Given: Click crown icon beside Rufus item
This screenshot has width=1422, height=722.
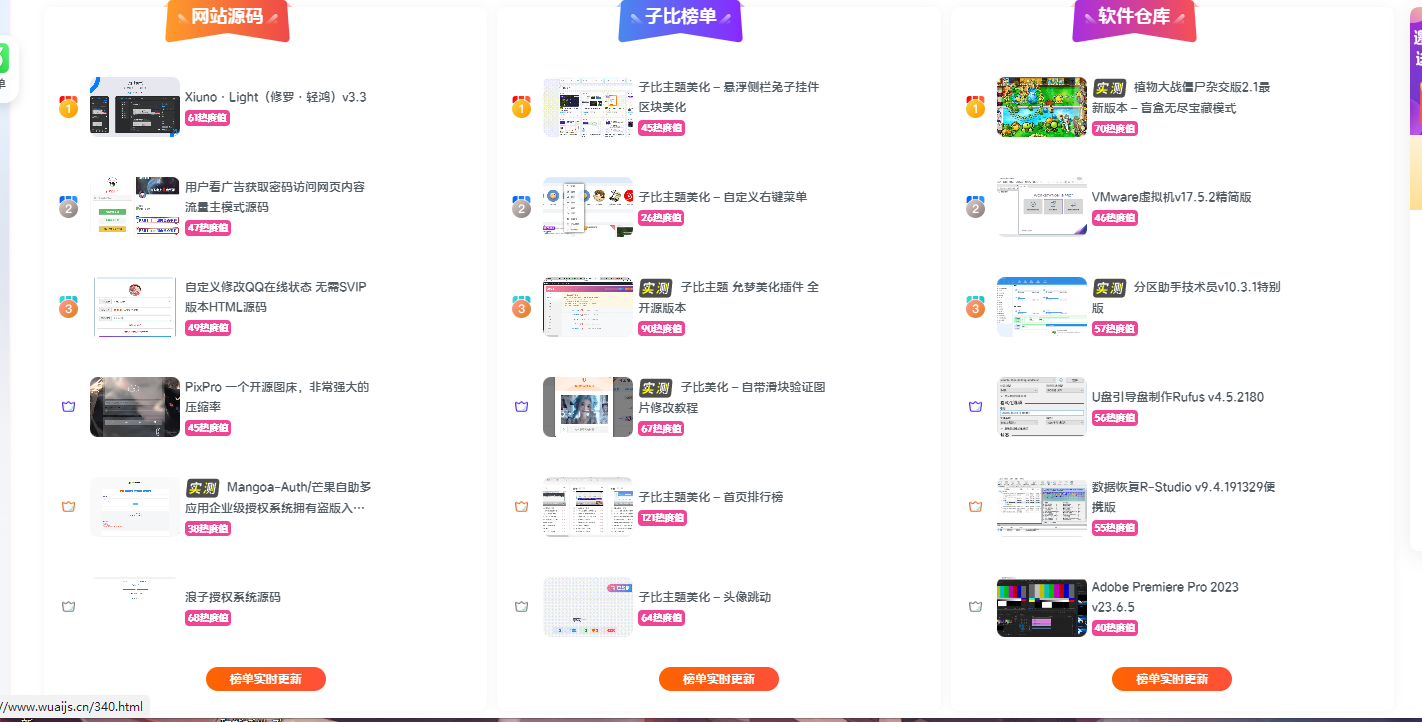Looking at the screenshot, I should pos(975,407).
